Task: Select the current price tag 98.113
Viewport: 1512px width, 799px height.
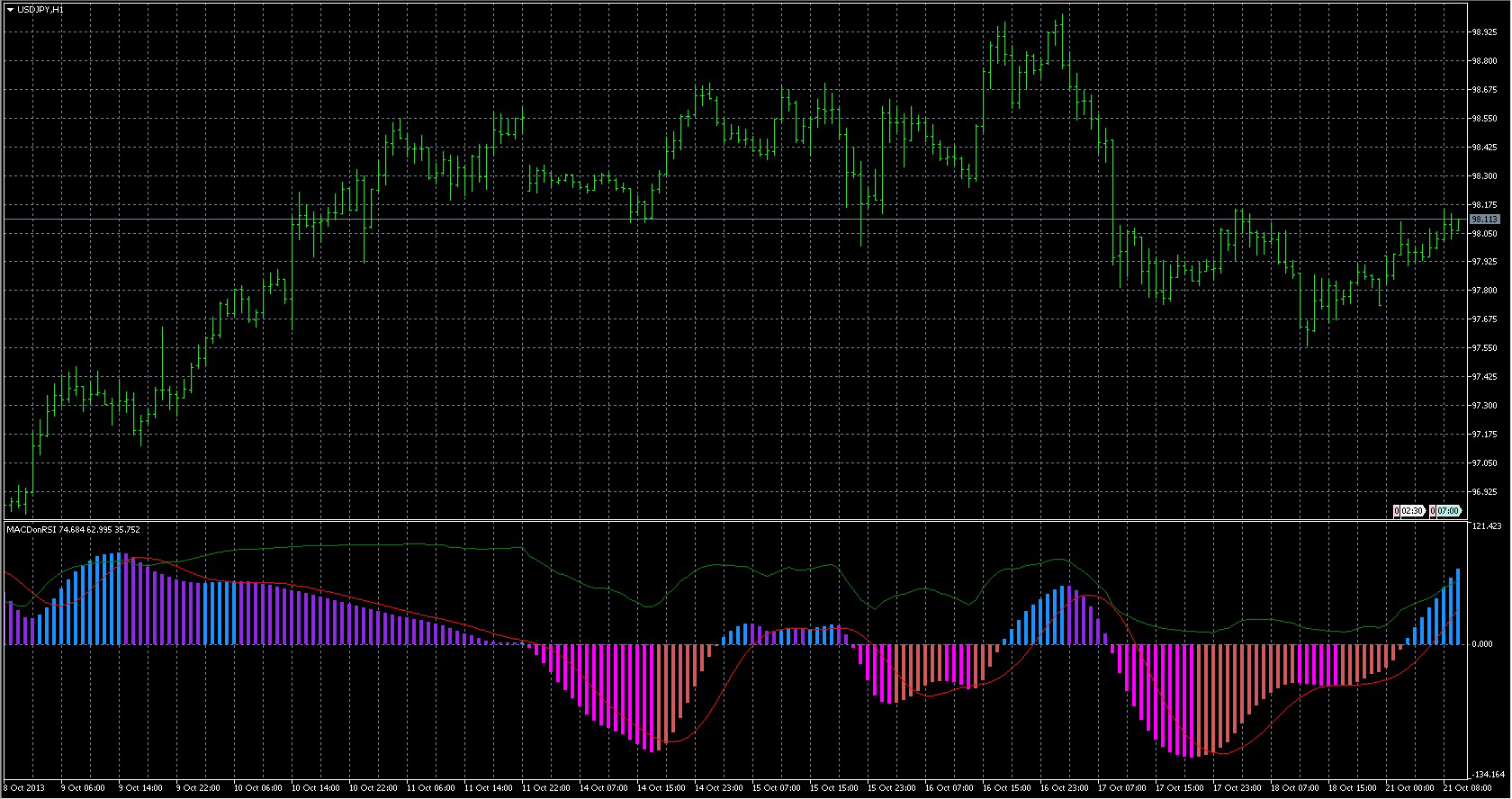Action: [1484, 220]
